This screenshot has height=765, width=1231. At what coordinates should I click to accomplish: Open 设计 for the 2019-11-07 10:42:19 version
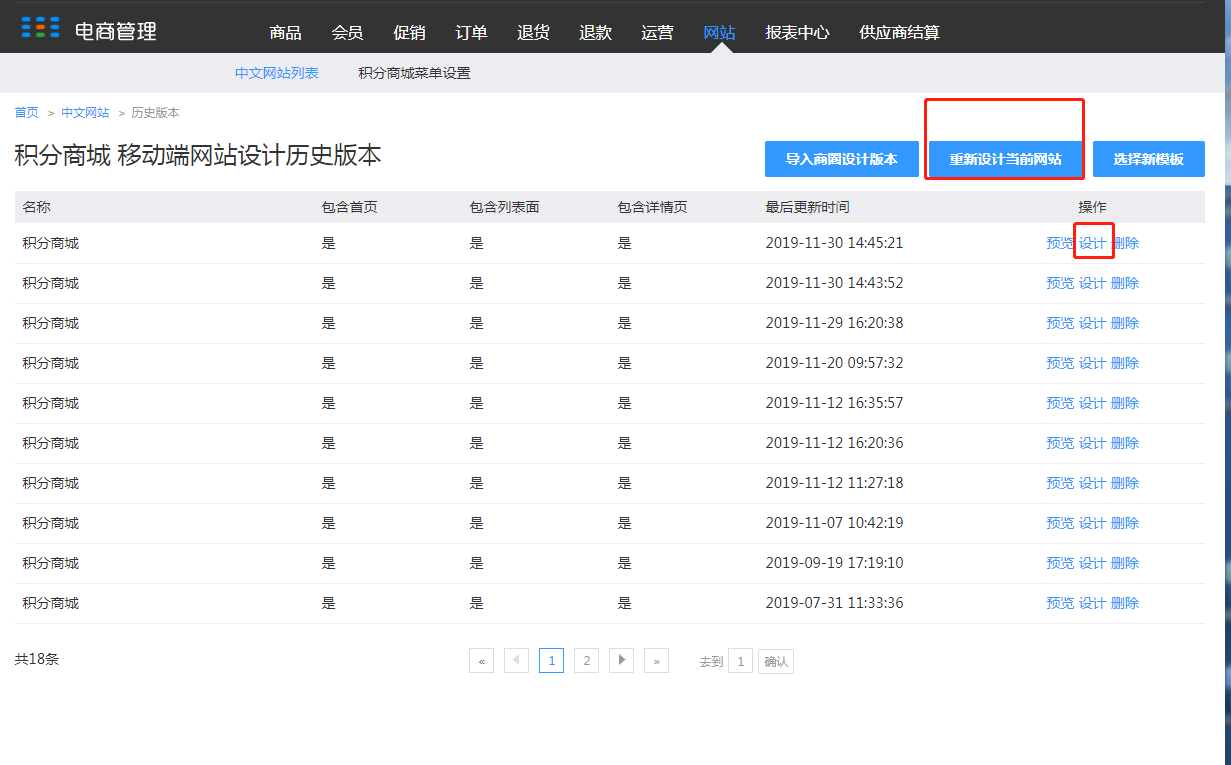point(1092,523)
